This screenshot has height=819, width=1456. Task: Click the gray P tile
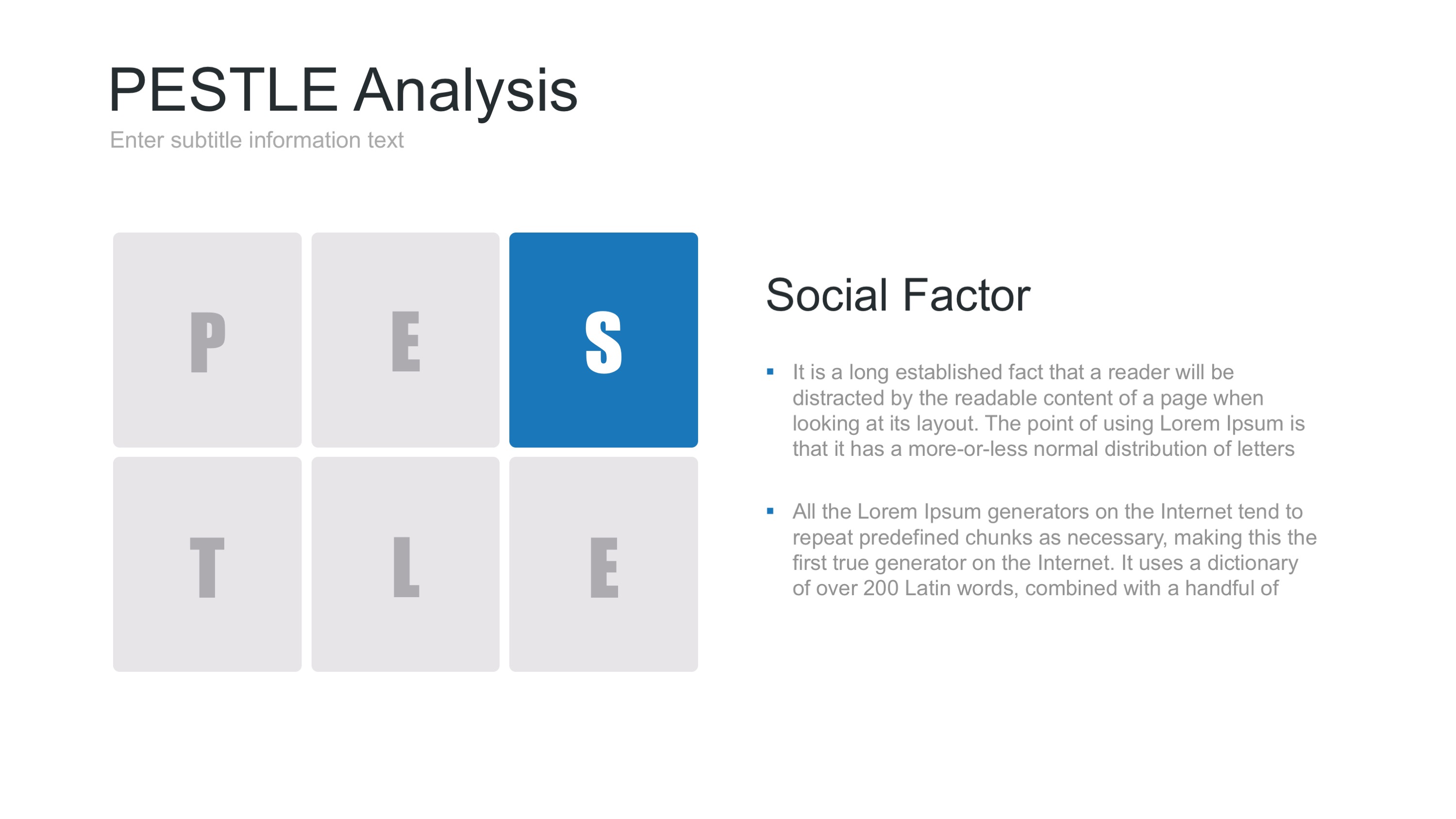point(207,340)
